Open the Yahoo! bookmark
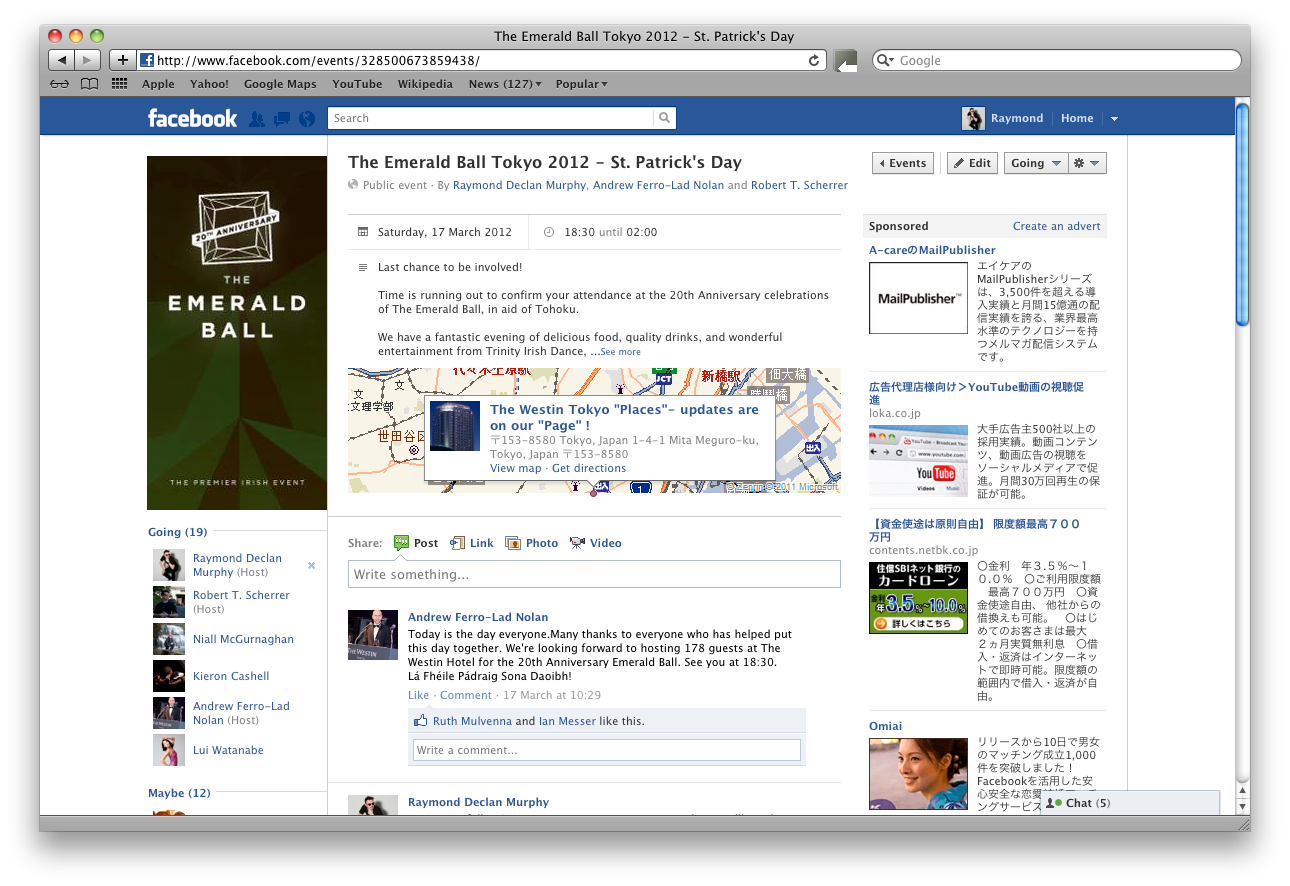The image size is (1290, 886). click(209, 84)
